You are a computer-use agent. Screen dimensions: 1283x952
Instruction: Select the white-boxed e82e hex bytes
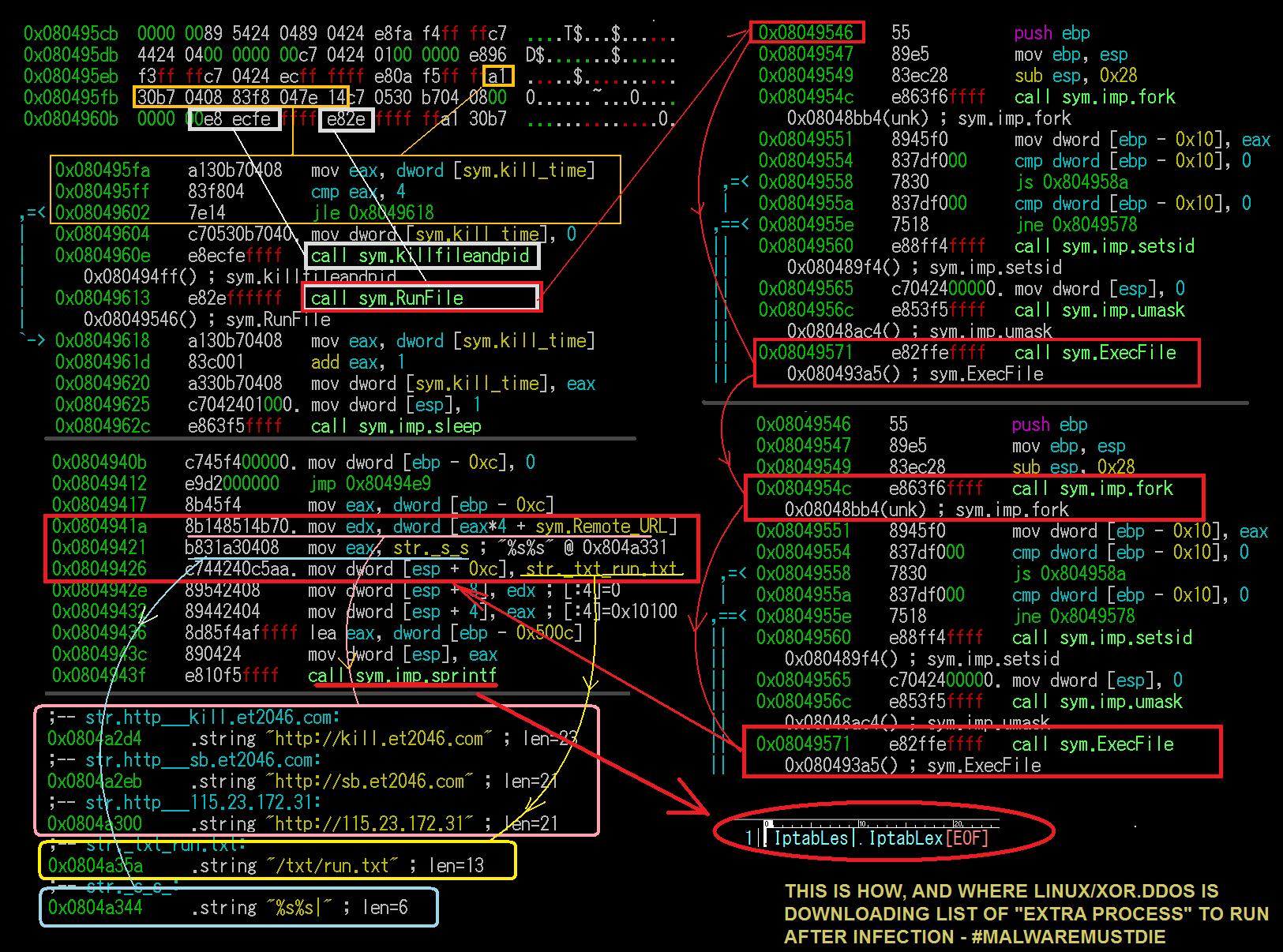(347, 119)
